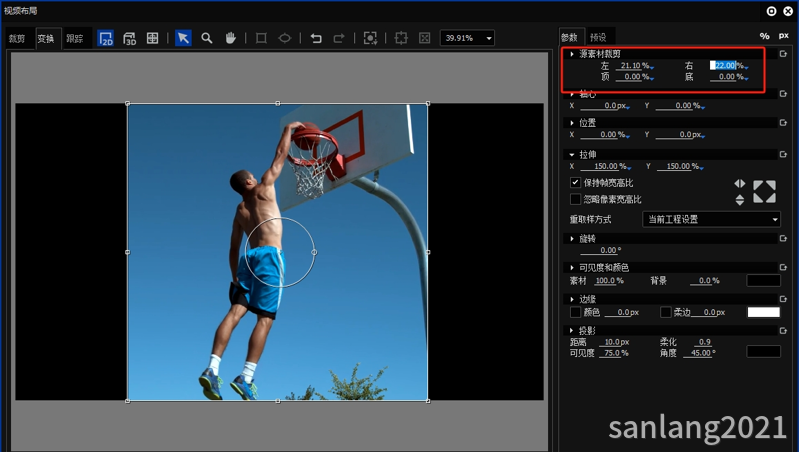The image size is (799, 452).
Task: Enable 忽略像素宽高比 checkbox
Action: pos(575,199)
